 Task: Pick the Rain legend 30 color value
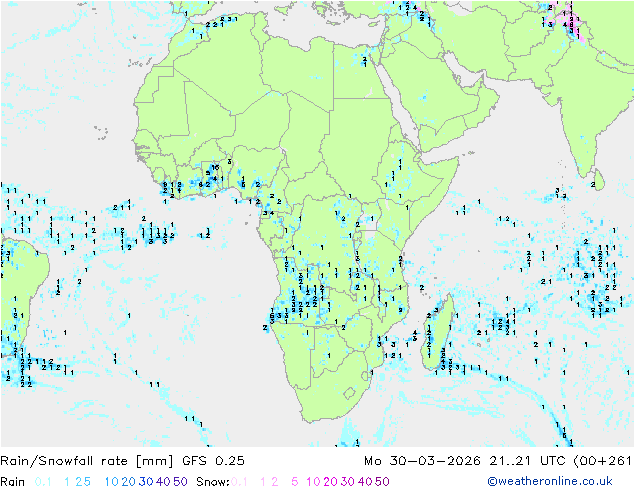pos(146,482)
